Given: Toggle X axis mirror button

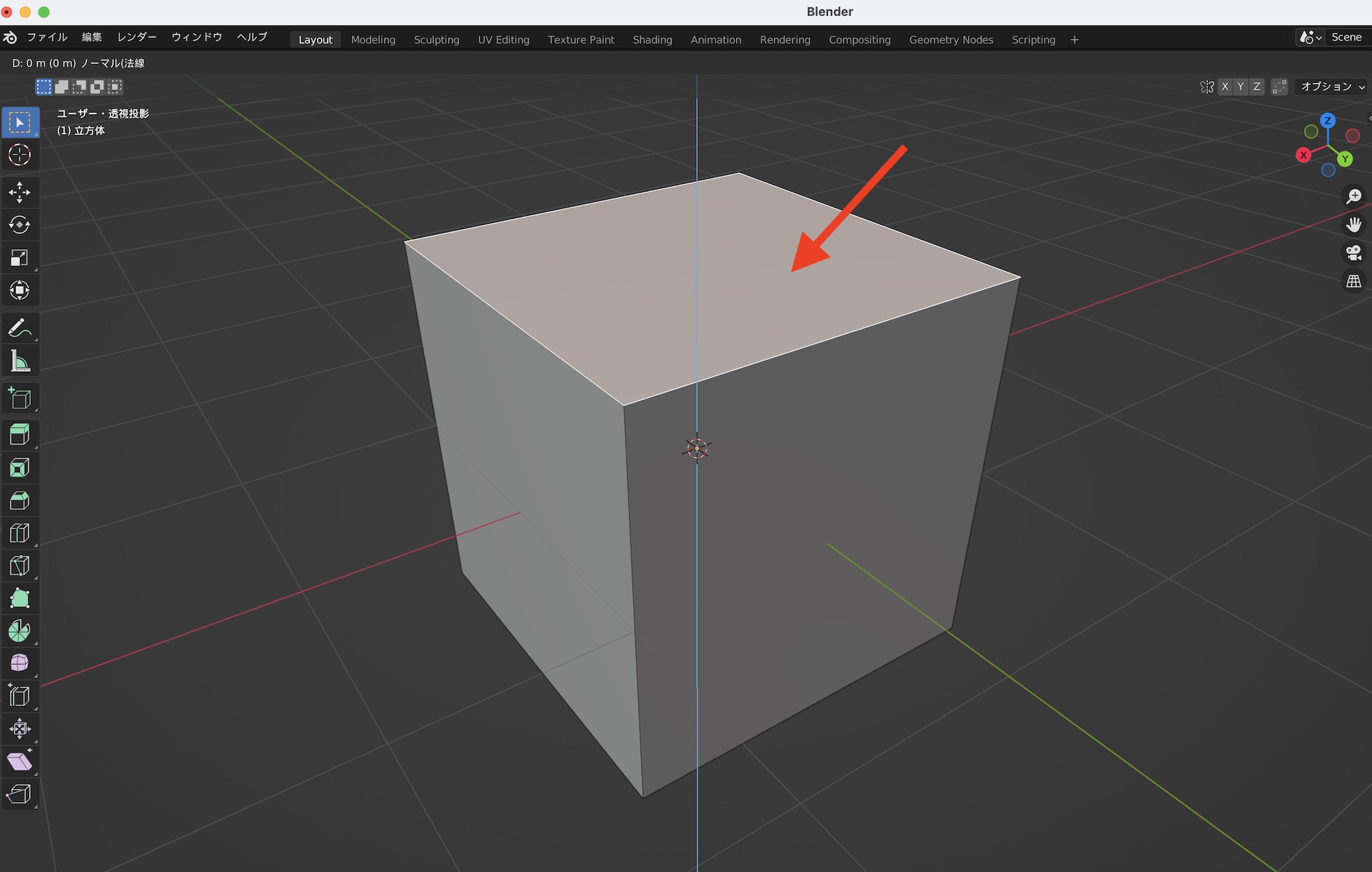Looking at the screenshot, I should pos(1225,86).
